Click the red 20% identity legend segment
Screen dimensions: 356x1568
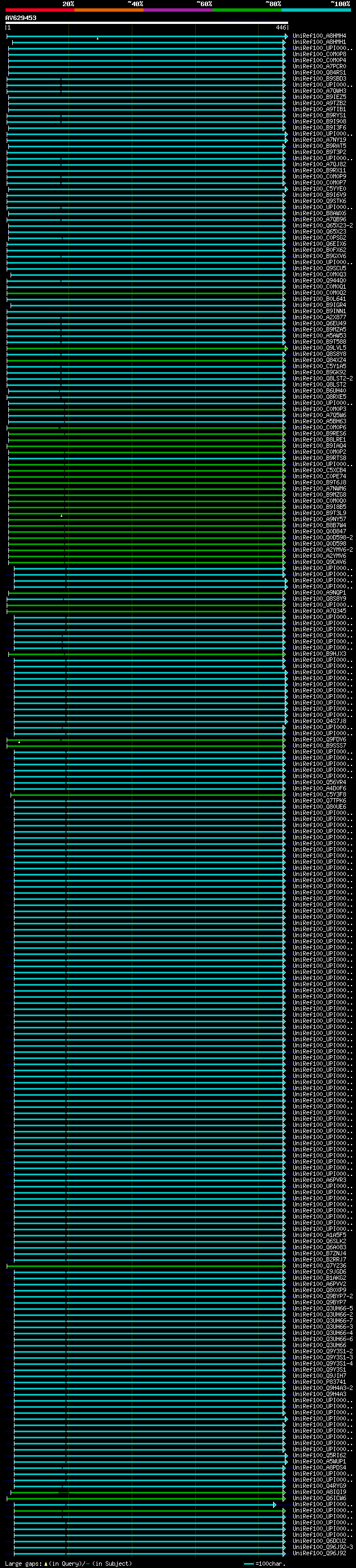coord(40,10)
